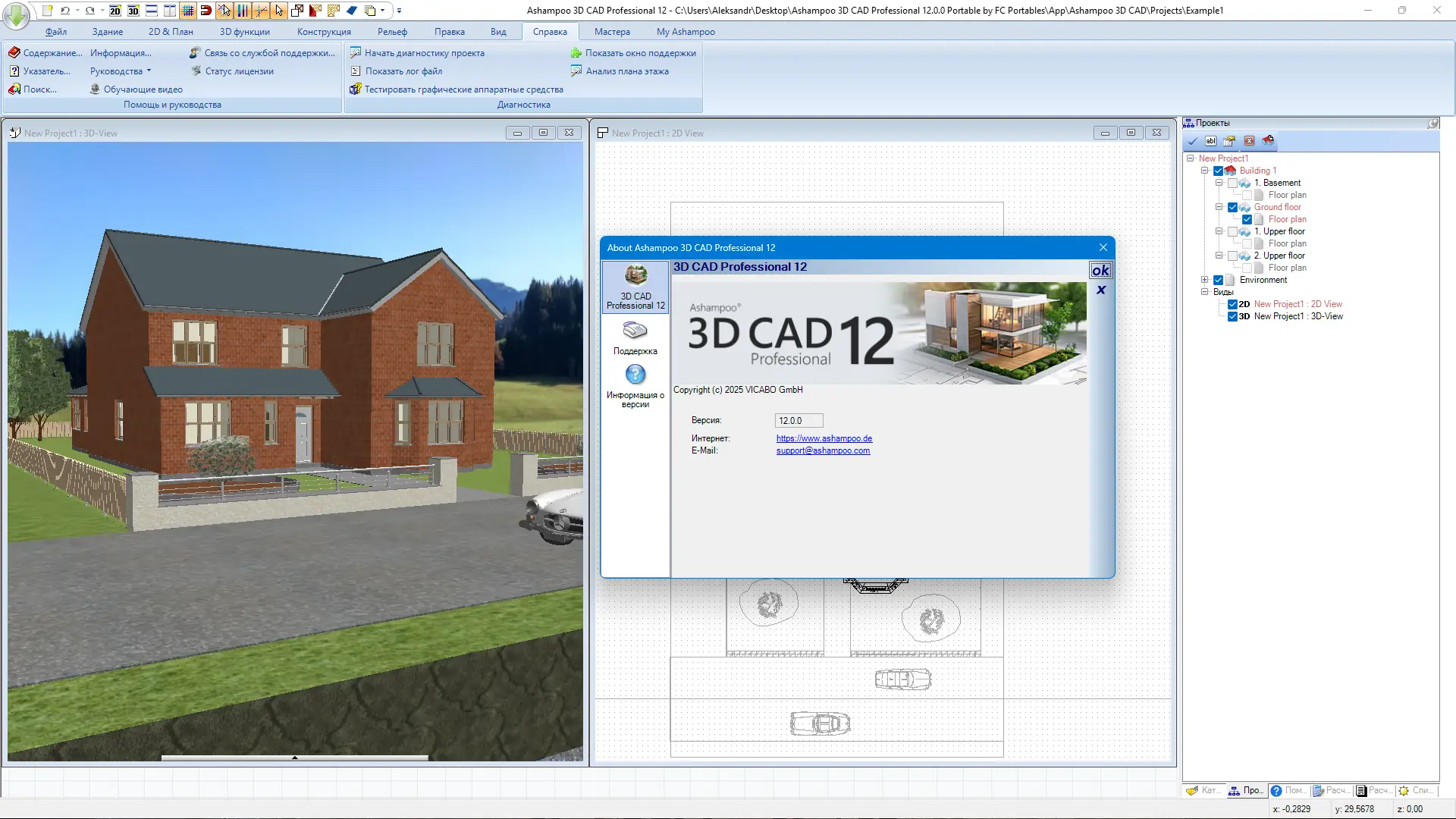
Task: Open the Руководства dropdown
Action: pos(121,71)
